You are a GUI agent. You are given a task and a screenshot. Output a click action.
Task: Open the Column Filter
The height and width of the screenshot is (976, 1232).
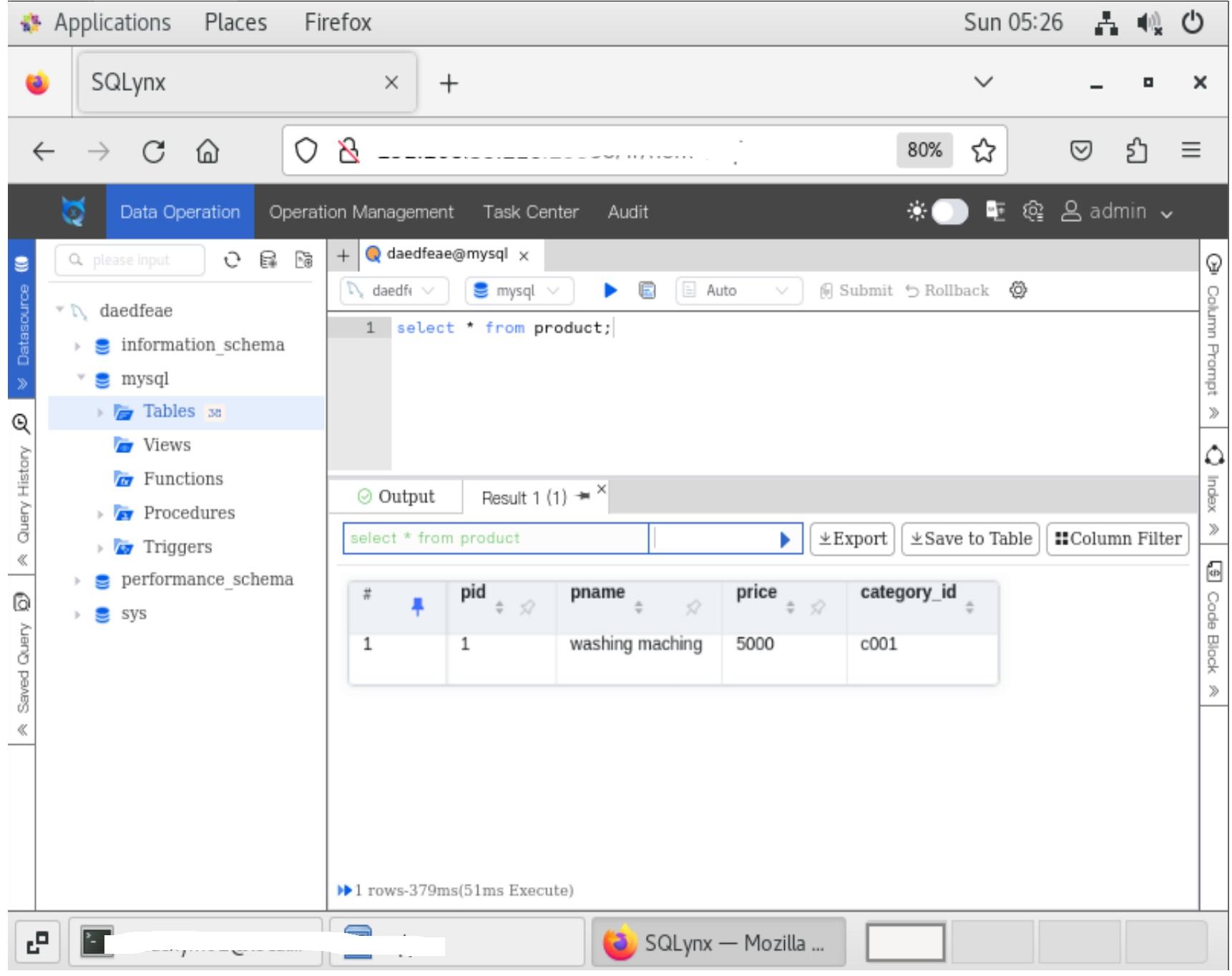tap(1118, 539)
